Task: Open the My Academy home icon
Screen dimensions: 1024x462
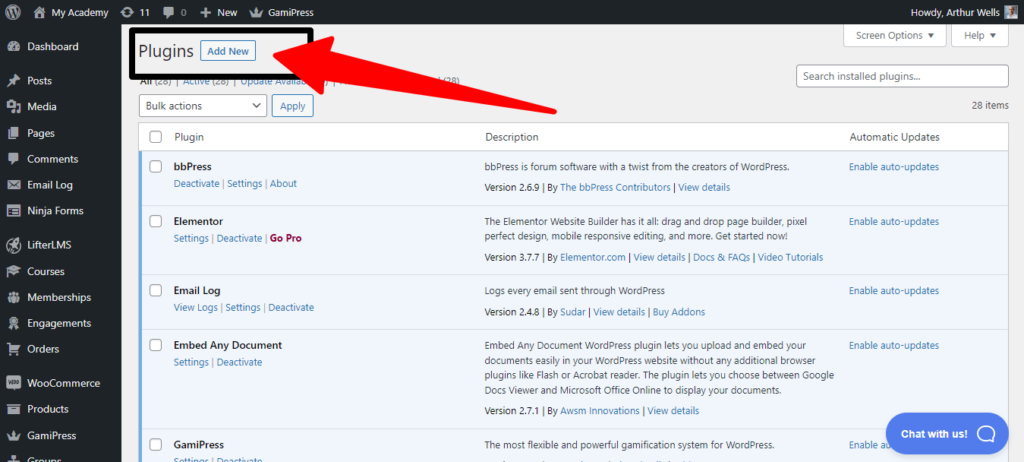Action: pyautogui.click(x=40, y=12)
